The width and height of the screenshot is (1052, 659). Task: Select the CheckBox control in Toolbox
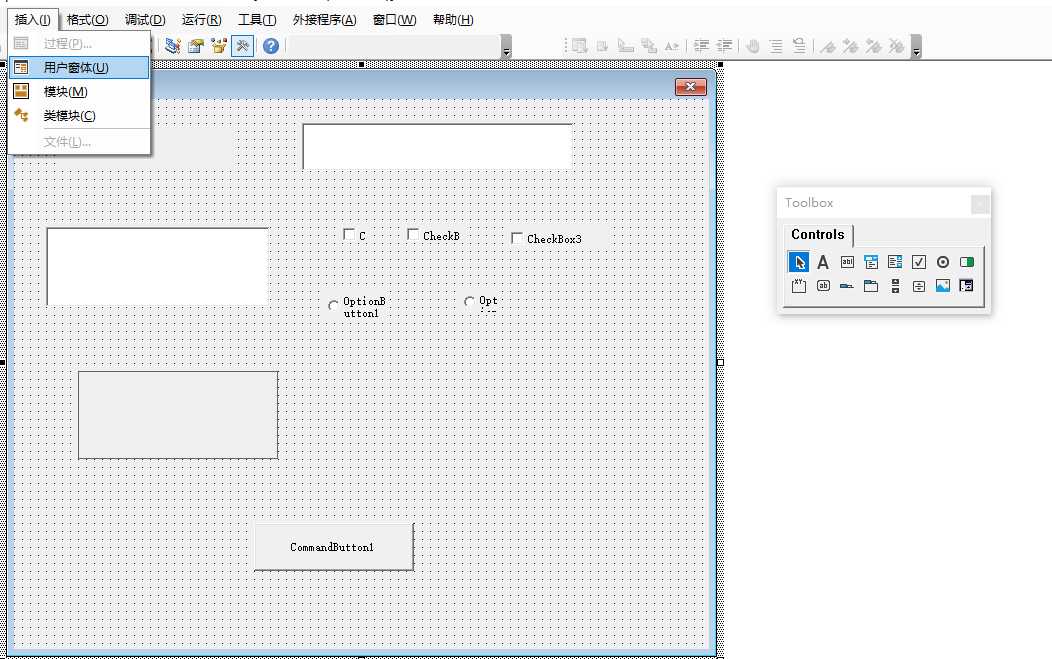(918, 262)
